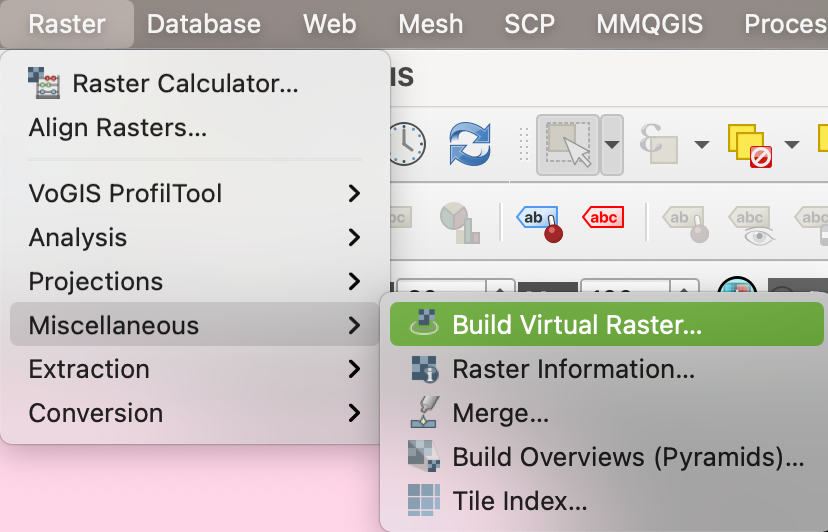The width and height of the screenshot is (828, 532).
Task: Choose Build Virtual Raster option
Action: [576, 325]
